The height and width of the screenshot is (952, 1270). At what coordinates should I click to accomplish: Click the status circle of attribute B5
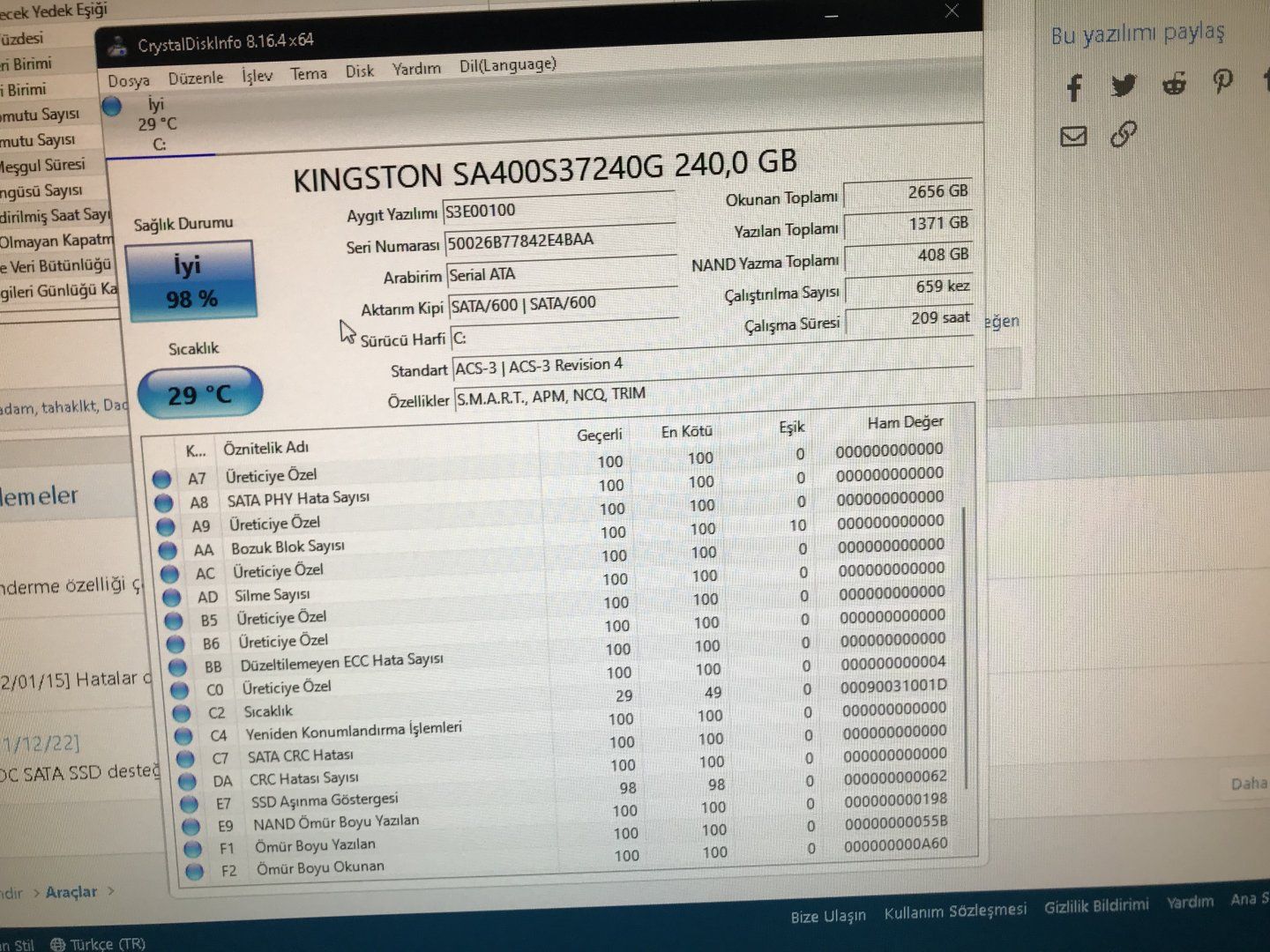[174, 621]
